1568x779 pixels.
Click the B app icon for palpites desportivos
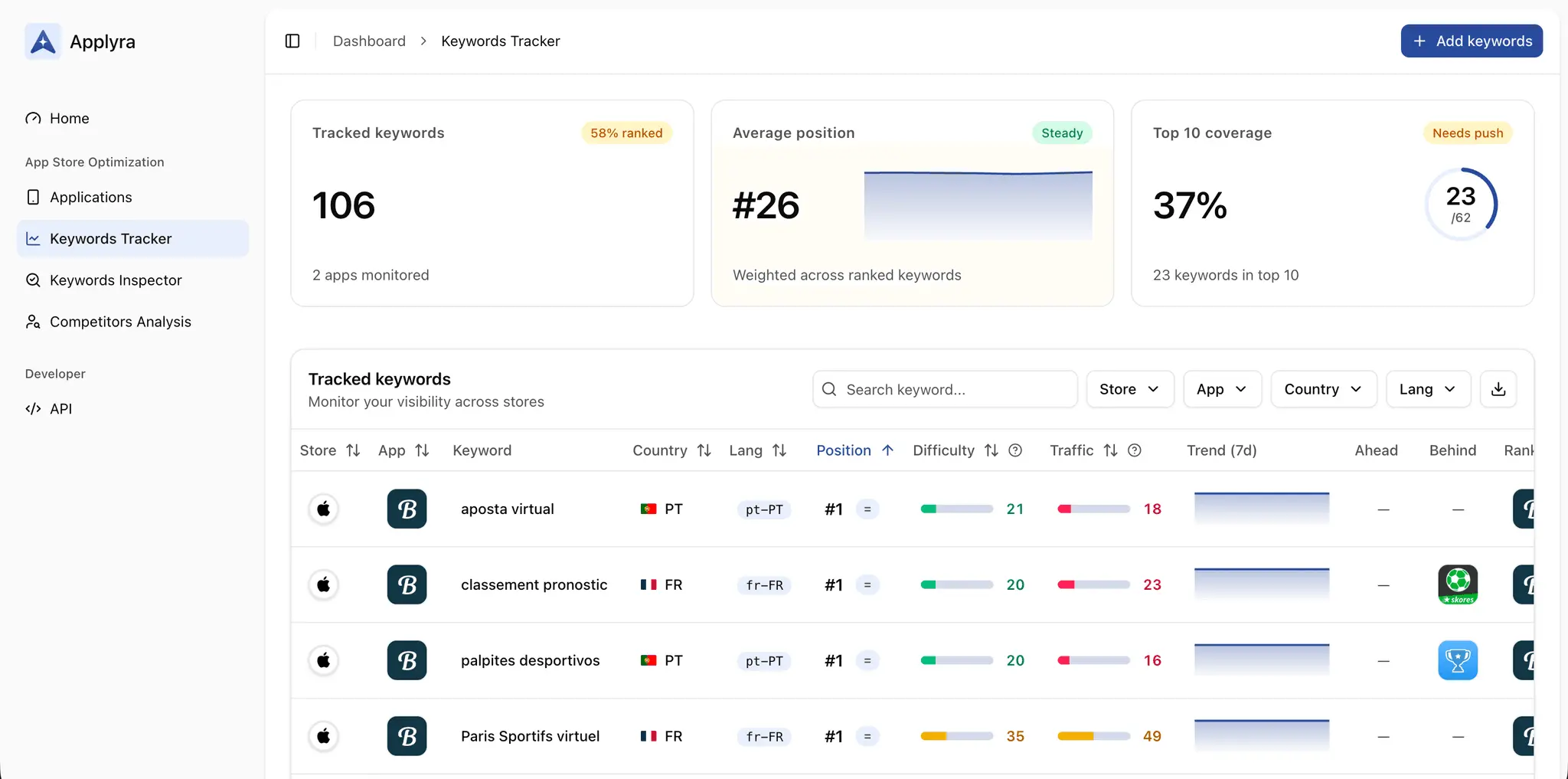[407, 661]
